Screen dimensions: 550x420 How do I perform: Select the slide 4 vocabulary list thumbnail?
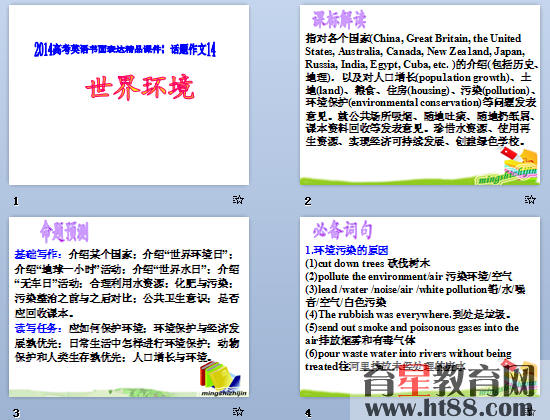pyautogui.click(x=420, y=307)
